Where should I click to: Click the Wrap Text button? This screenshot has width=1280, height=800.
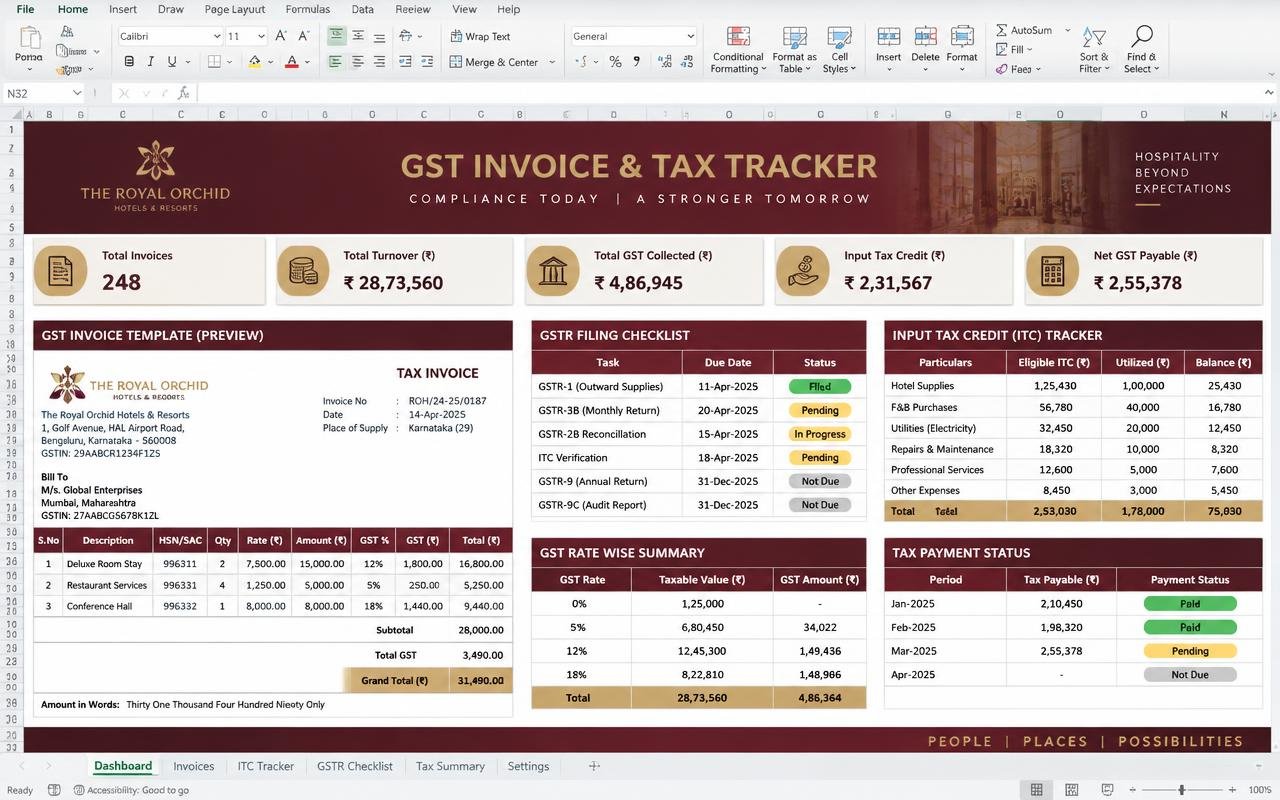point(481,36)
